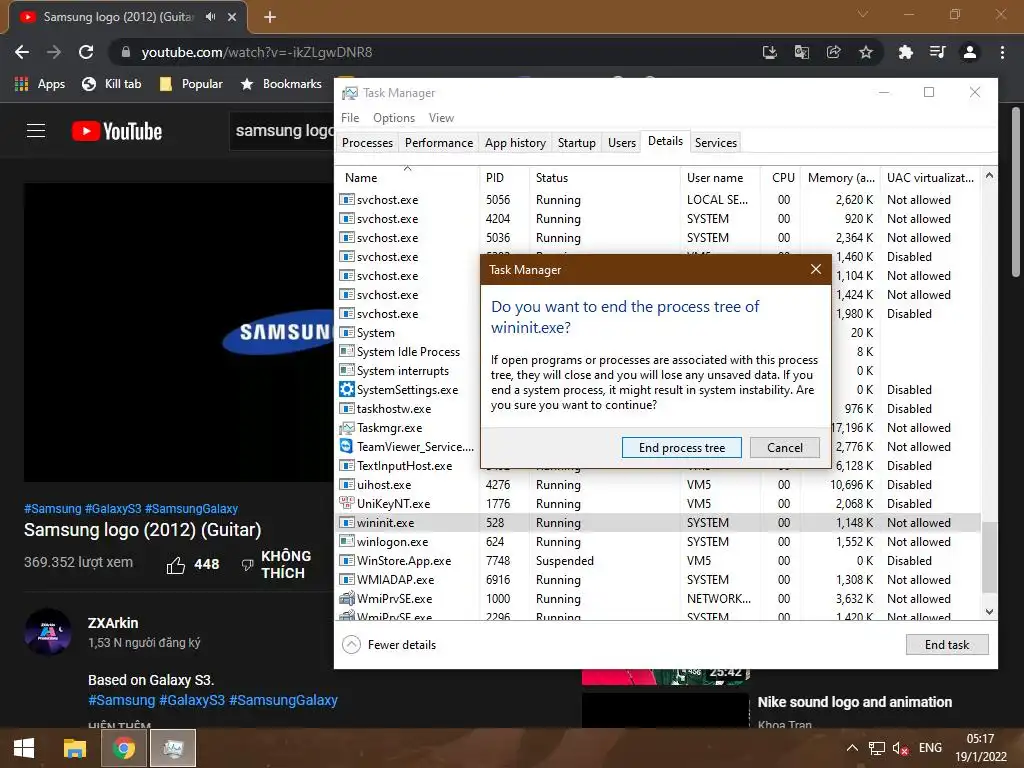Open the Popular bookmarks folder
The width and height of the screenshot is (1024, 768).
click(x=191, y=84)
